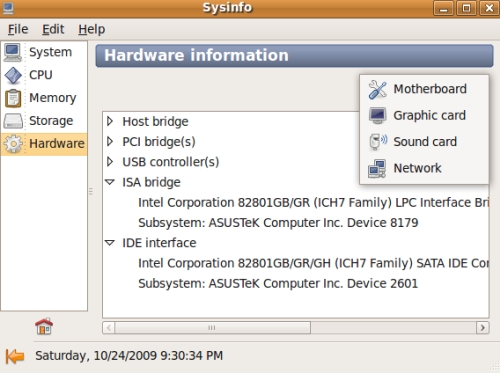Viewport: 500px width, 373px height.
Task: Select the ASUSTeK Device 8179 subsystem row
Action: [x=278, y=223]
